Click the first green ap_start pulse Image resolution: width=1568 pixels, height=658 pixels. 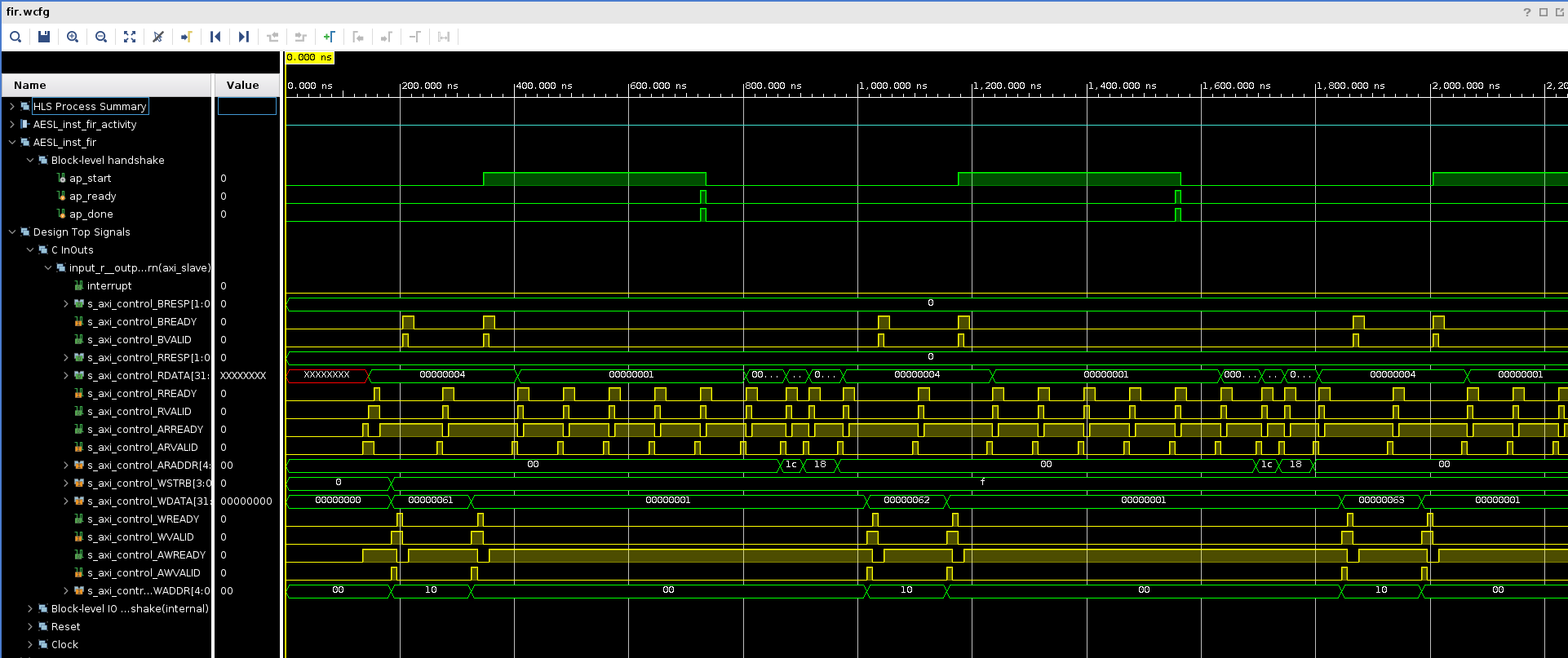click(595, 179)
